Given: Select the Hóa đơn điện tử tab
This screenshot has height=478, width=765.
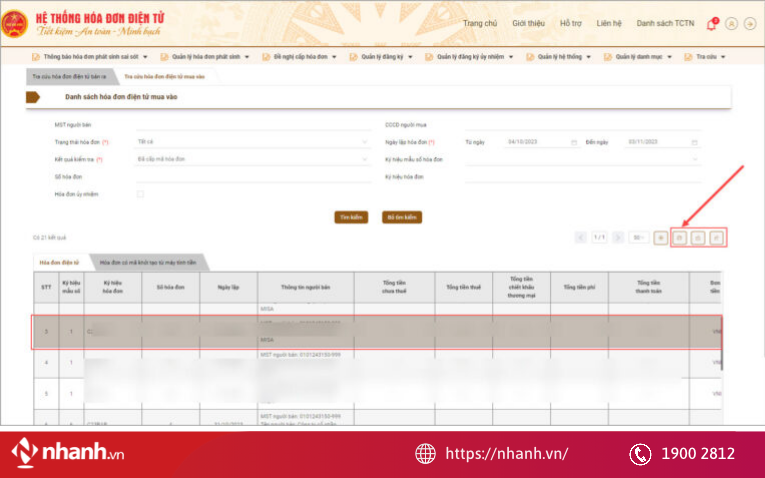Looking at the screenshot, I should pos(59,262).
